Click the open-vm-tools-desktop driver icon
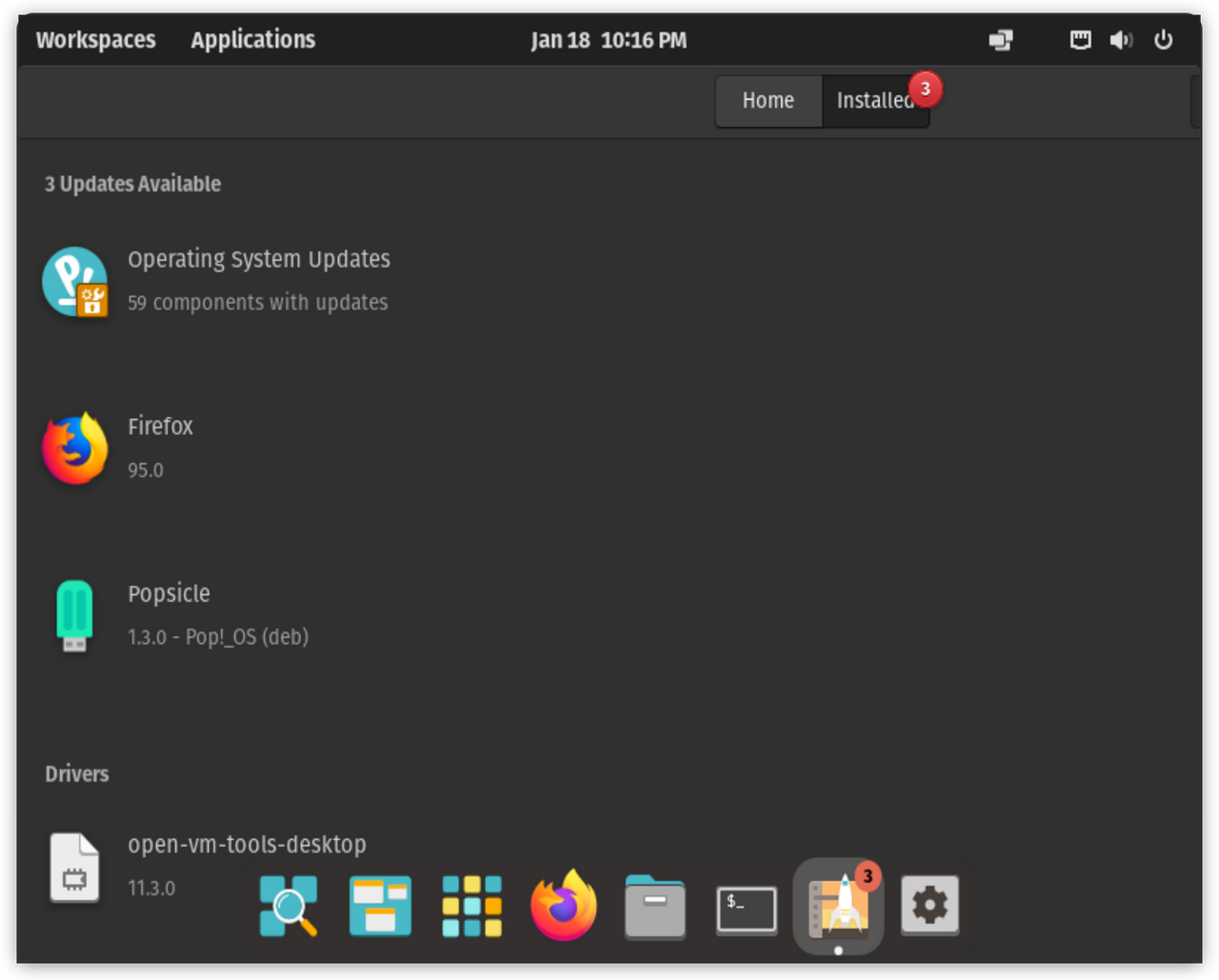 tap(74, 867)
